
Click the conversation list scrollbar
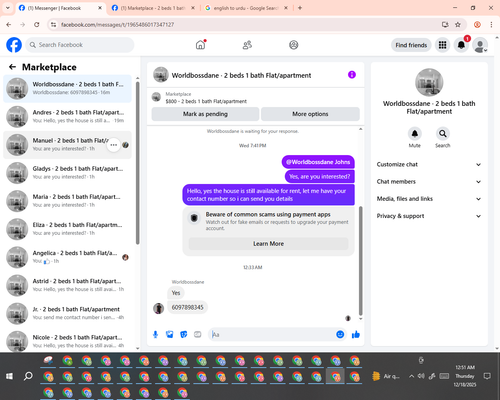pyautogui.click(x=137, y=163)
